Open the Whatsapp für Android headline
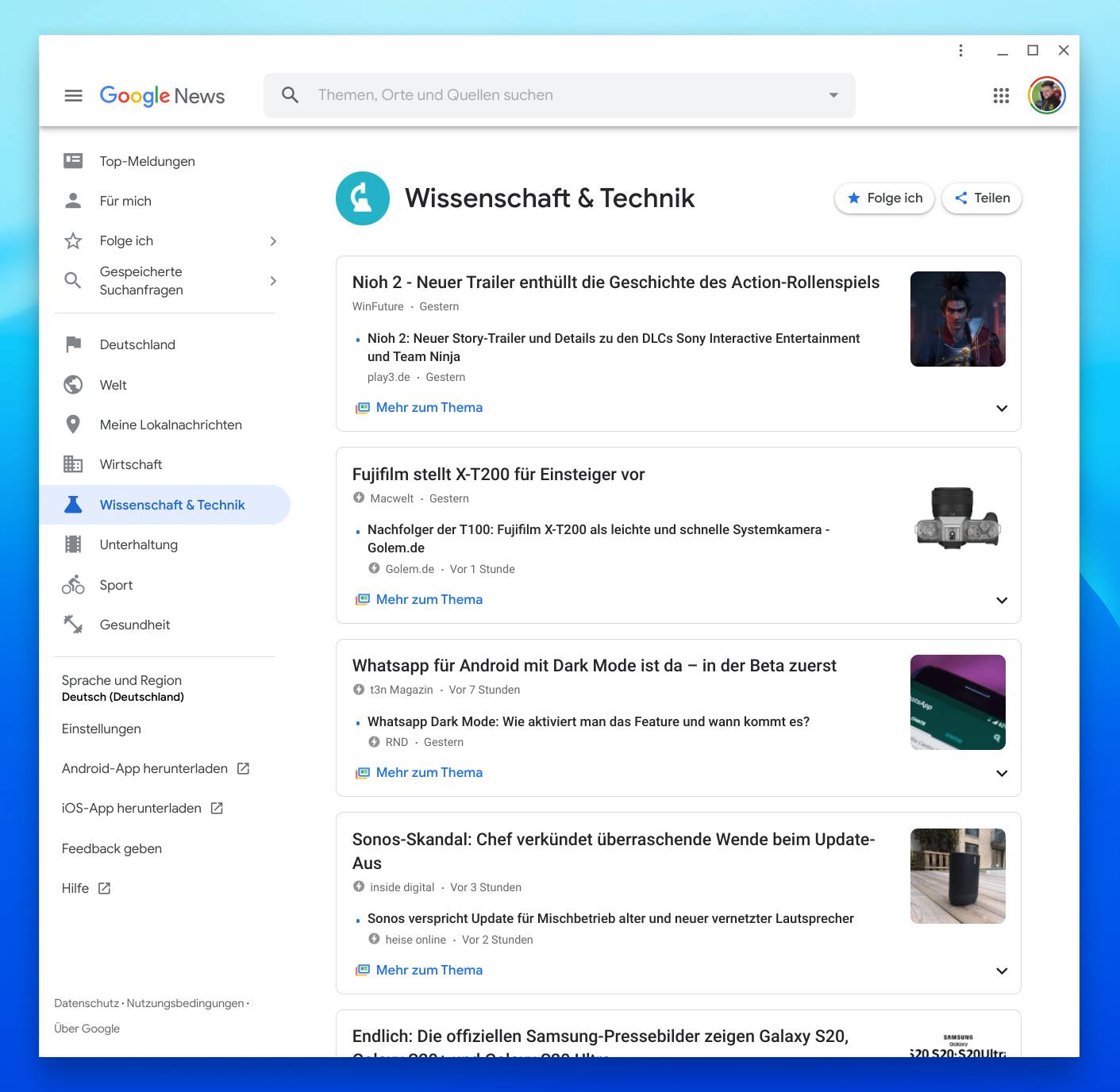 [595, 666]
